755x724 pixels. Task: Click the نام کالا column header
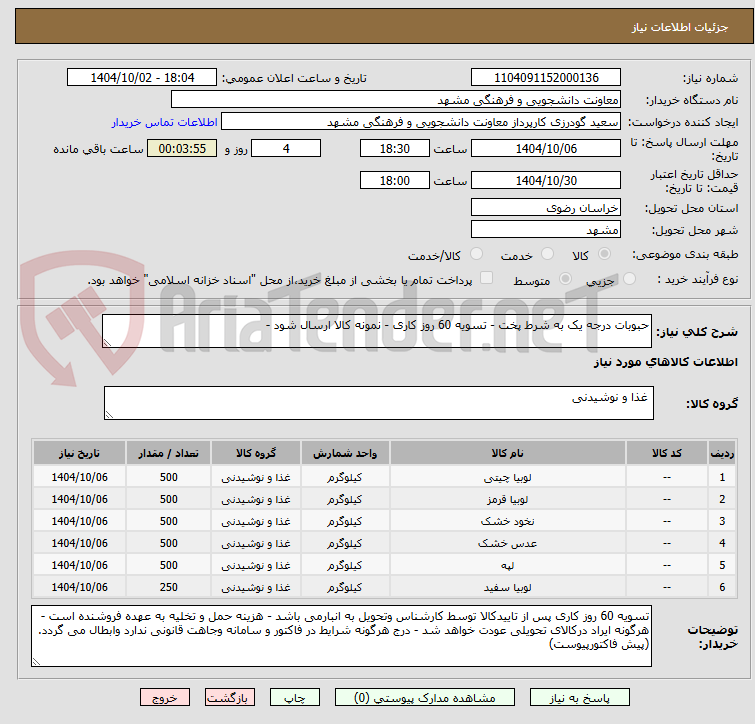point(508,453)
